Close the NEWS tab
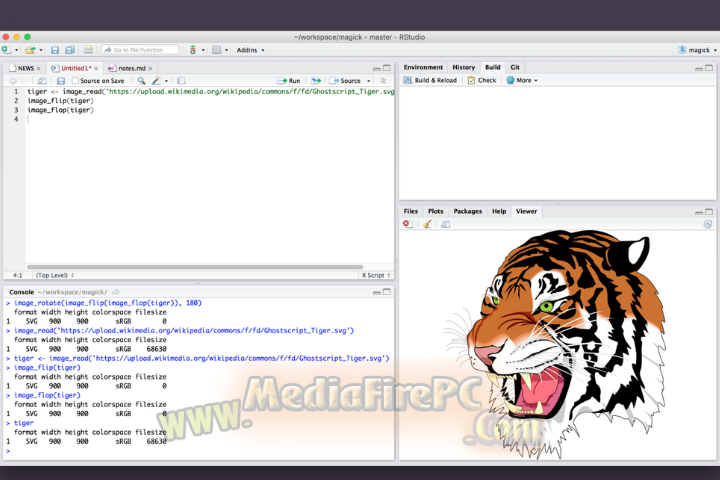Image resolution: width=720 pixels, height=480 pixels. point(39,68)
